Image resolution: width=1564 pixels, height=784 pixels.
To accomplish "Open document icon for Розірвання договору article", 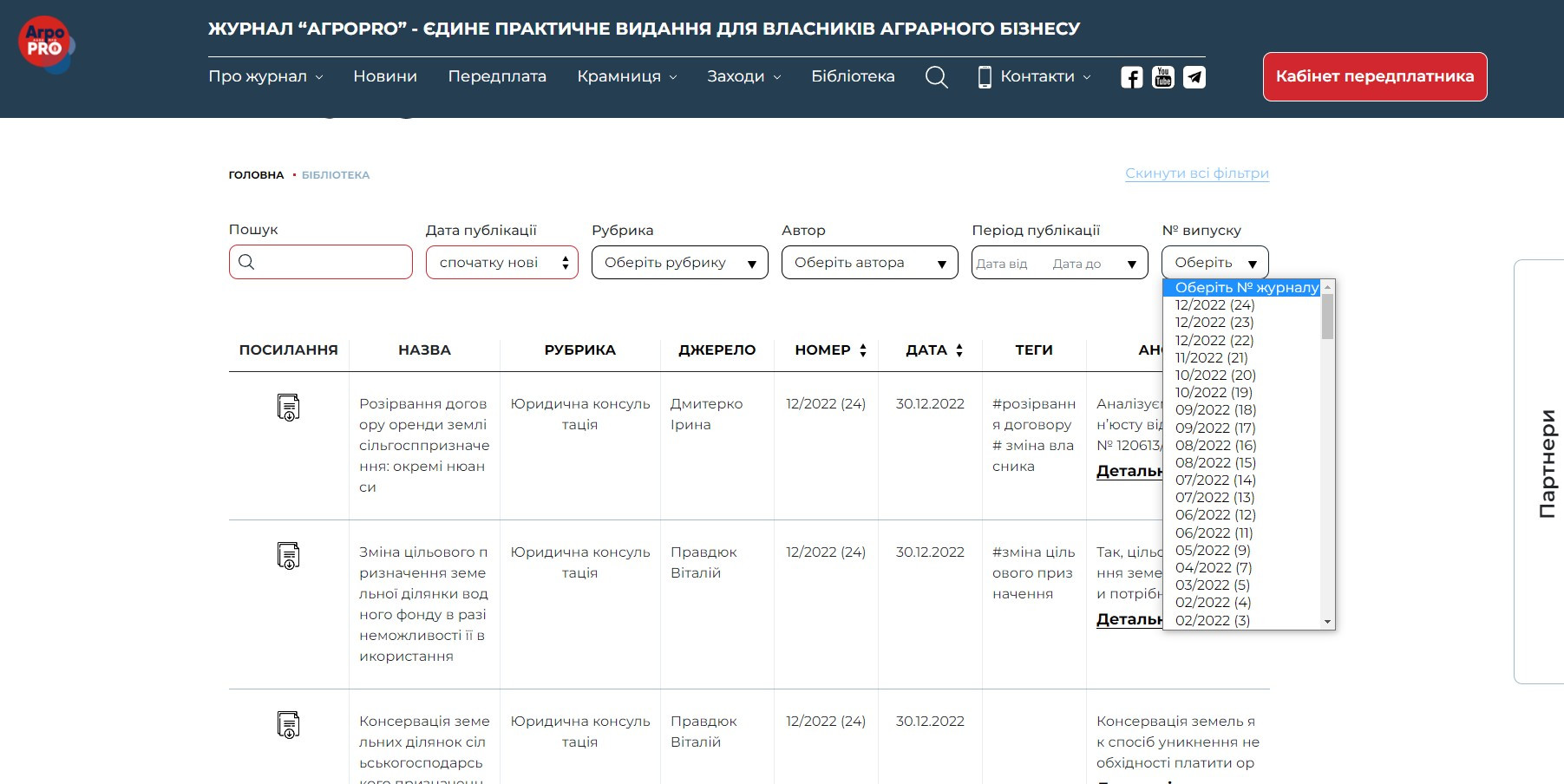I will pyautogui.click(x=288, y=407).
